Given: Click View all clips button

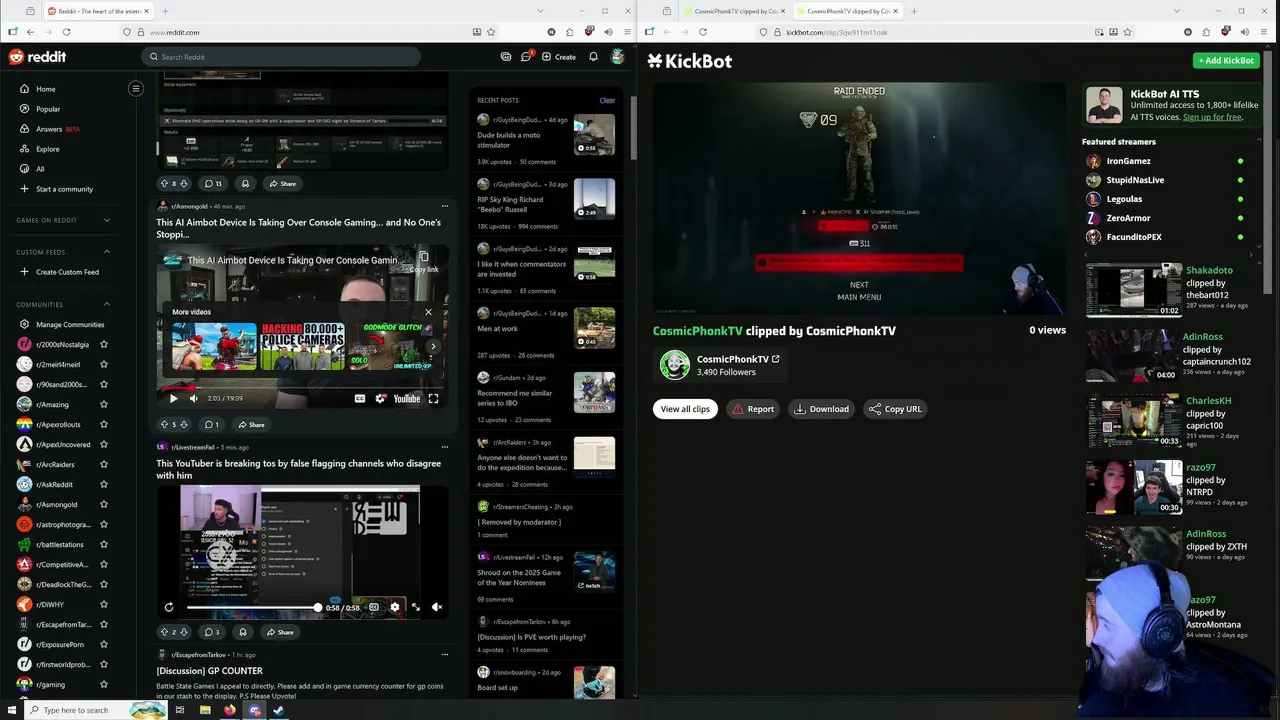Looking at the screenshot, I should click(685, 409).
